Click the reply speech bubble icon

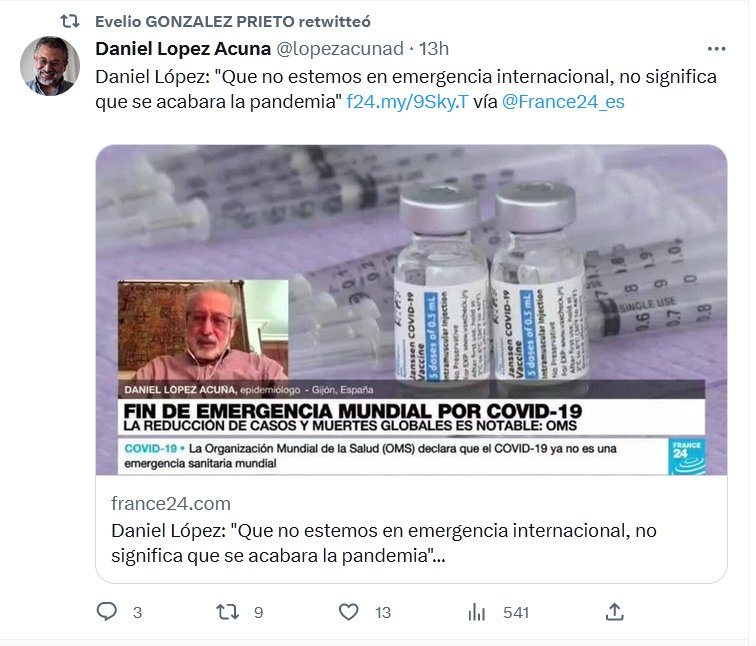pyautogui.click(x=107, y=611)
